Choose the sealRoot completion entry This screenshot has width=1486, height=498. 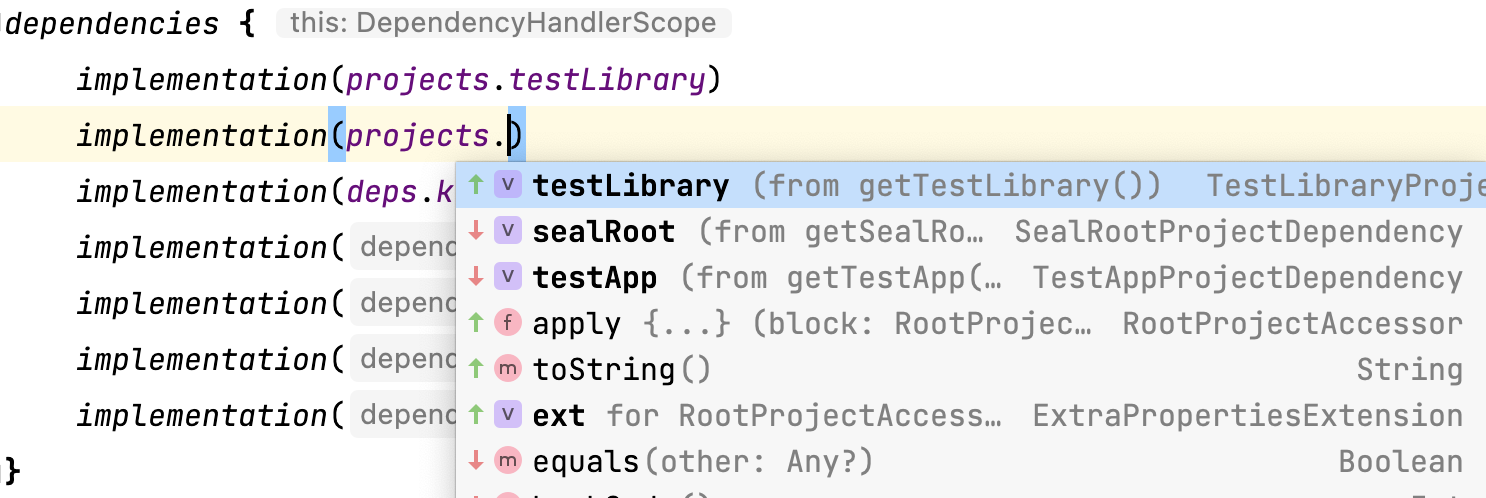971,231
